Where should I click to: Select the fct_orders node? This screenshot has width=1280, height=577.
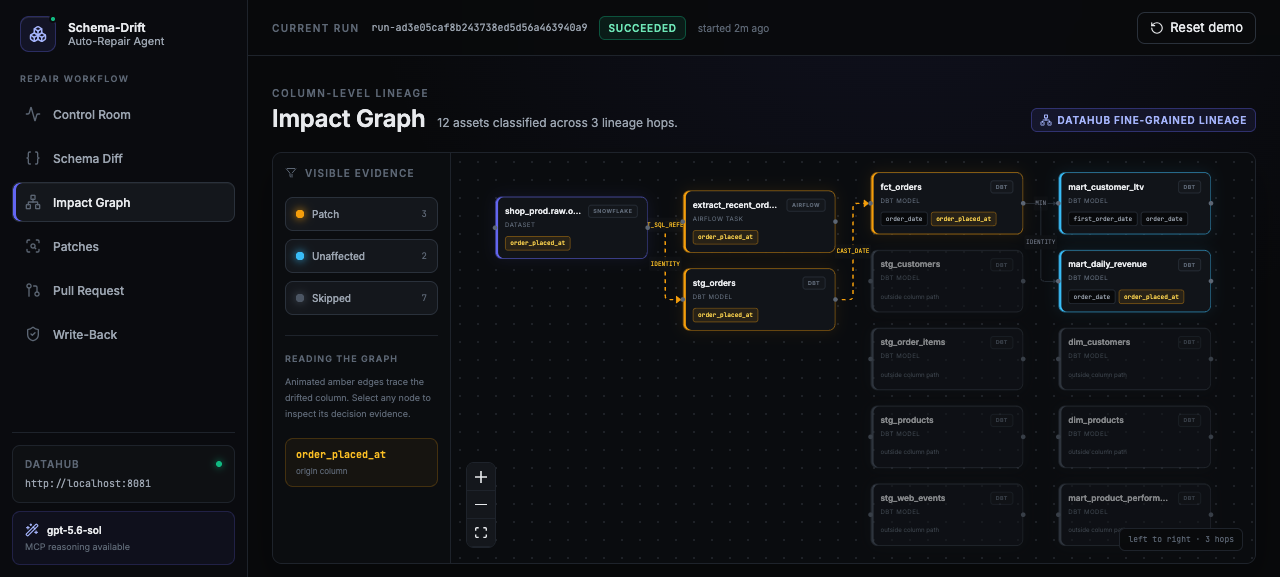947,203
